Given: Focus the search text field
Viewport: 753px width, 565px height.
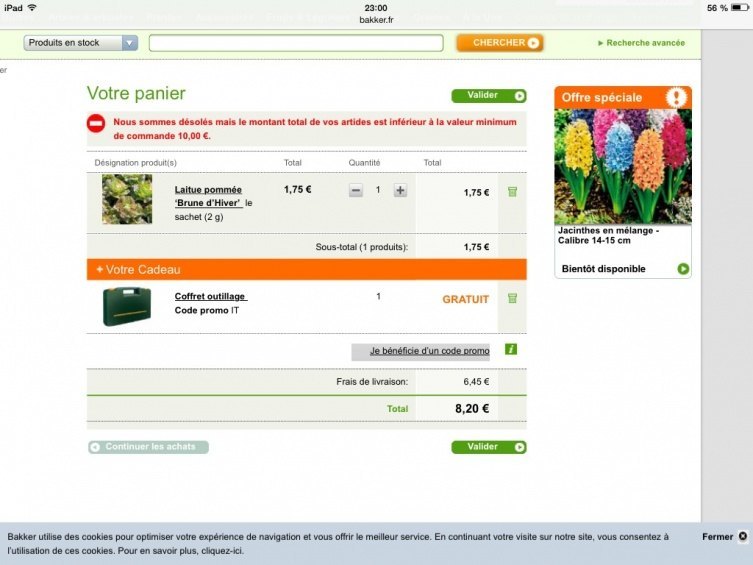Looking at the screenshot, I should [x=296, y=43].
